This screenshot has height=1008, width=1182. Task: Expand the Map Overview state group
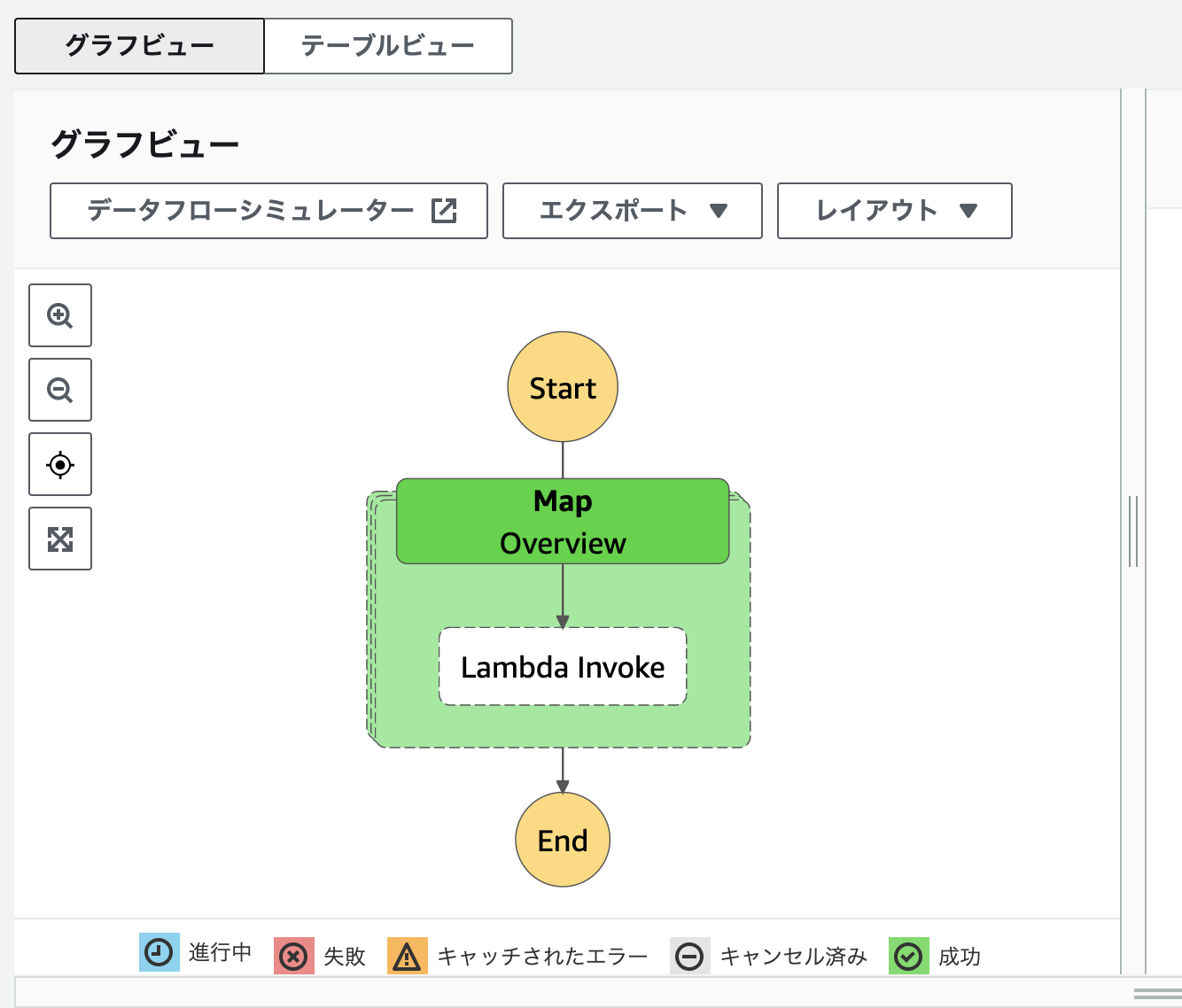tap(563, 521)
